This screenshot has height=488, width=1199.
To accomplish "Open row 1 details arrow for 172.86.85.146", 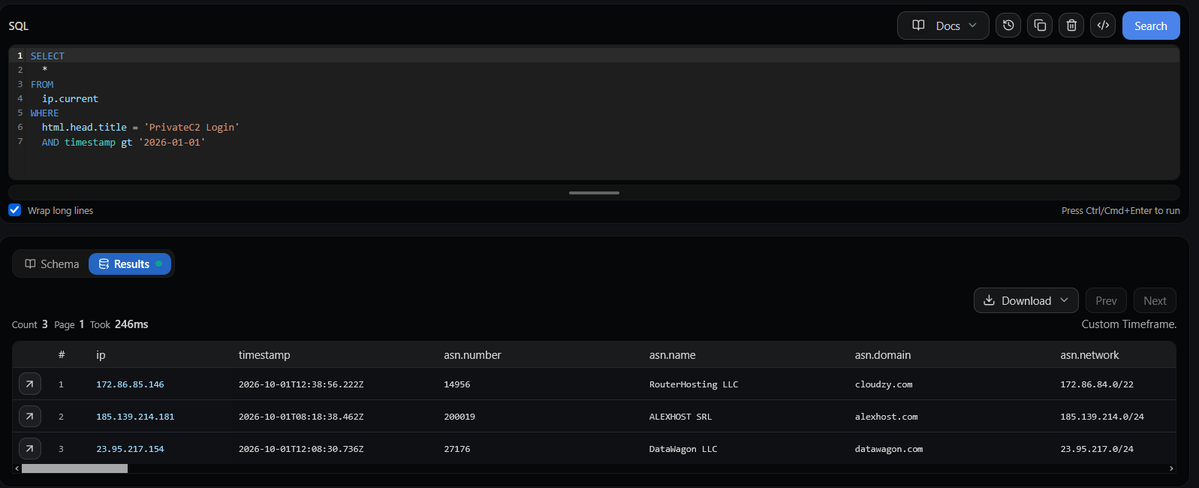I will [x=29, y=384].
